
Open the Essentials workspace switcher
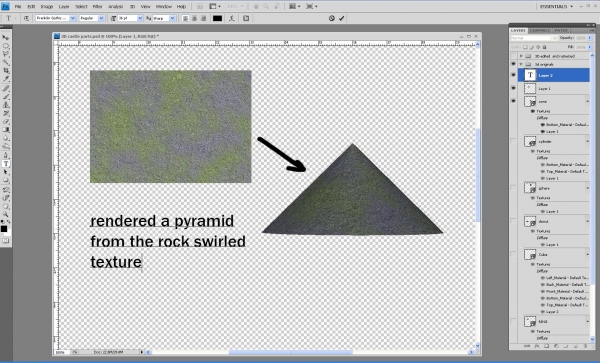[x=556, y=7]
